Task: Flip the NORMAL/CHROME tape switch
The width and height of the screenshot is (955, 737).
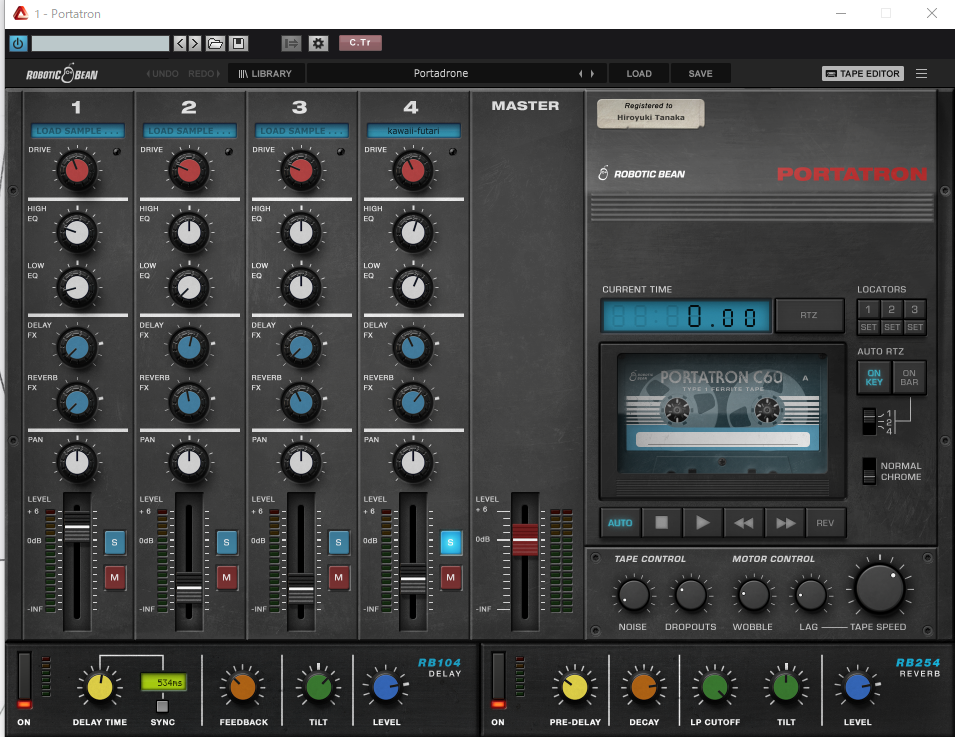Action: tap(869, 471)
